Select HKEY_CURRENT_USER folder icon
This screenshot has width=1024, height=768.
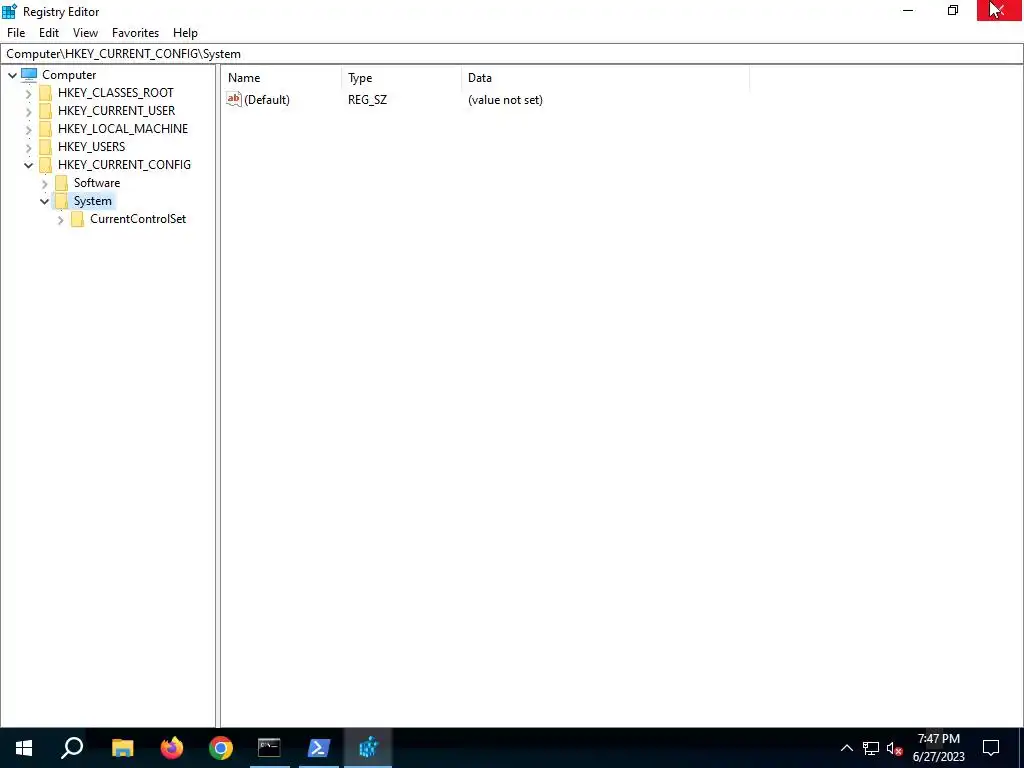46,111
